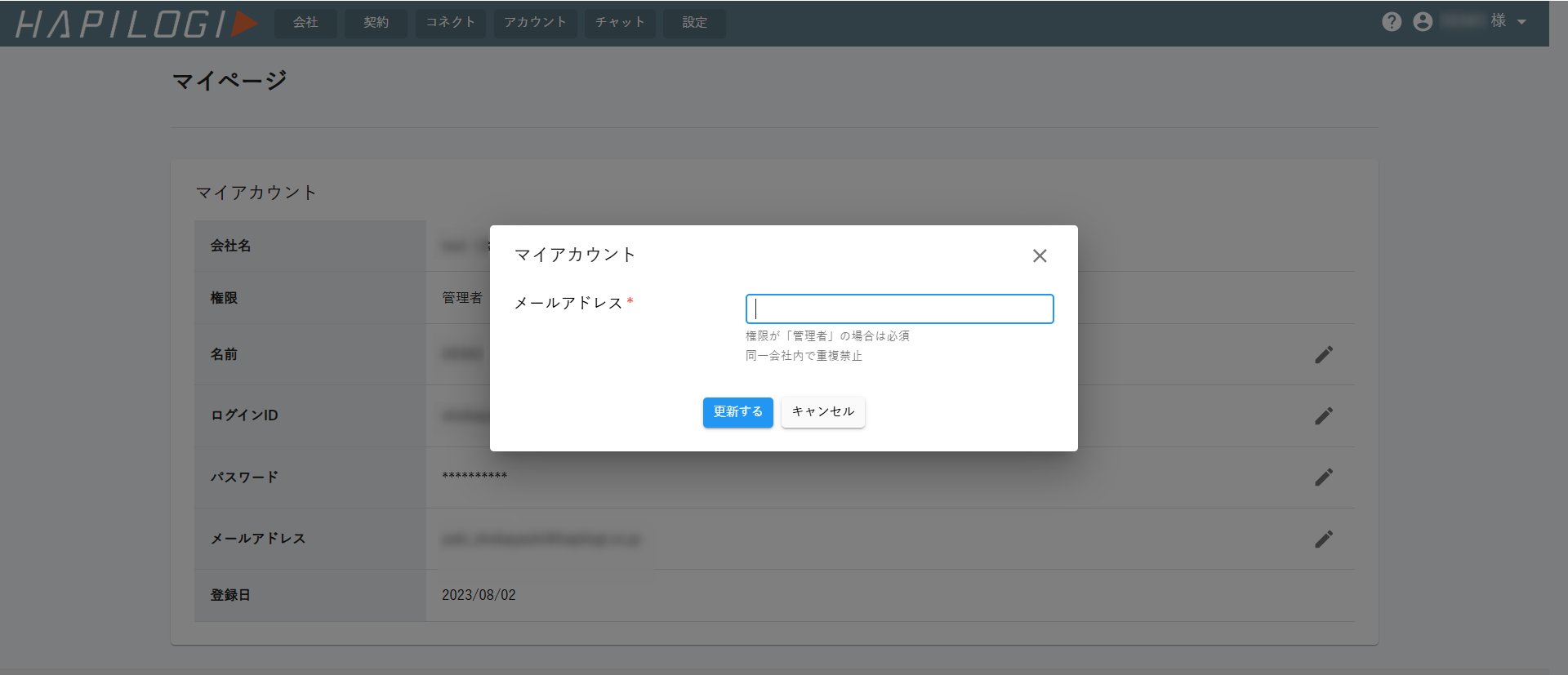The width and height of the screenshot is (1568, 675).
Task: Switch to the チャット menu
Action: pyautogui.click(x=620, y=23)
